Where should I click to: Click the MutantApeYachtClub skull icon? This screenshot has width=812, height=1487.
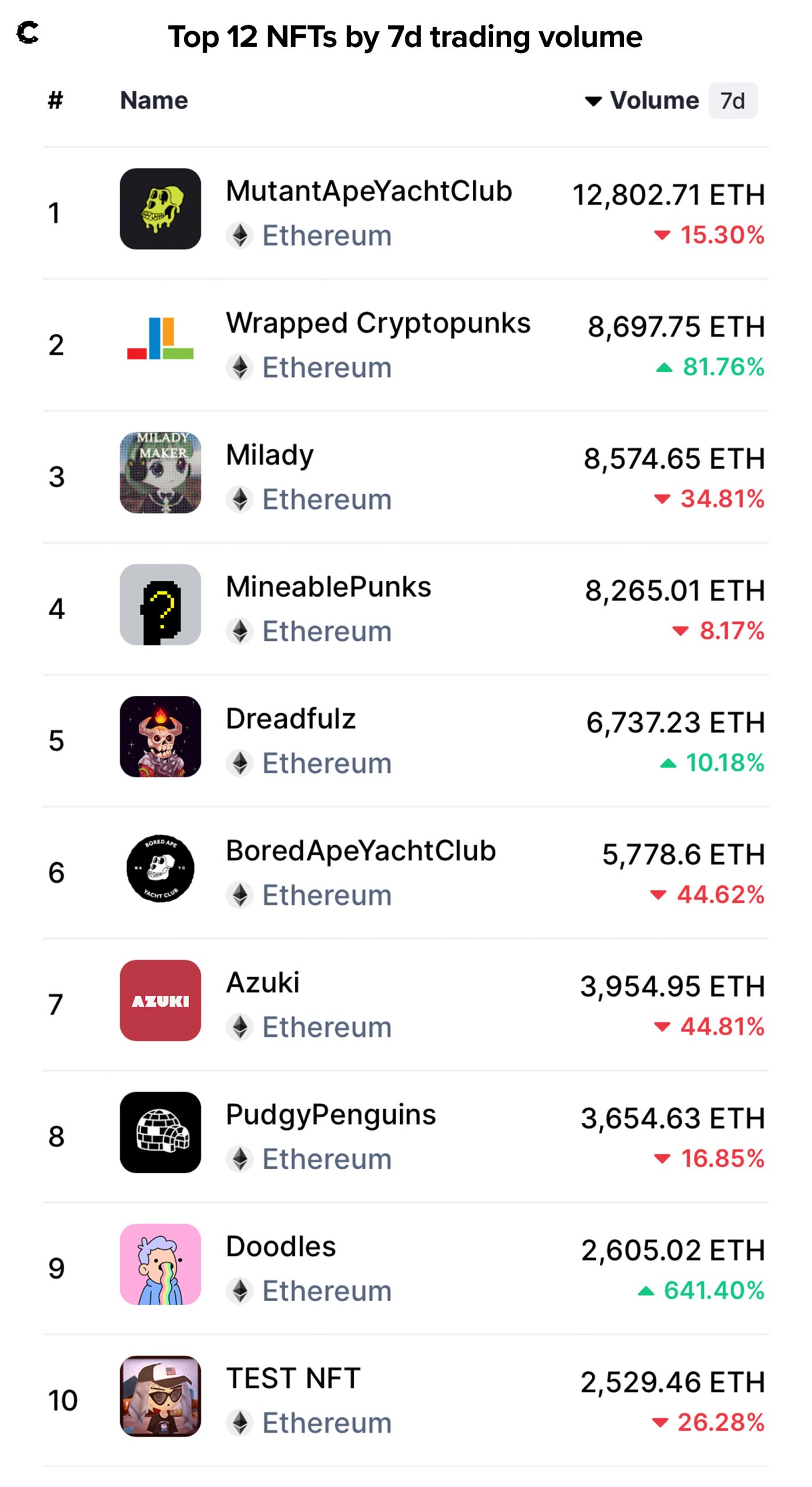pos(160,209)
